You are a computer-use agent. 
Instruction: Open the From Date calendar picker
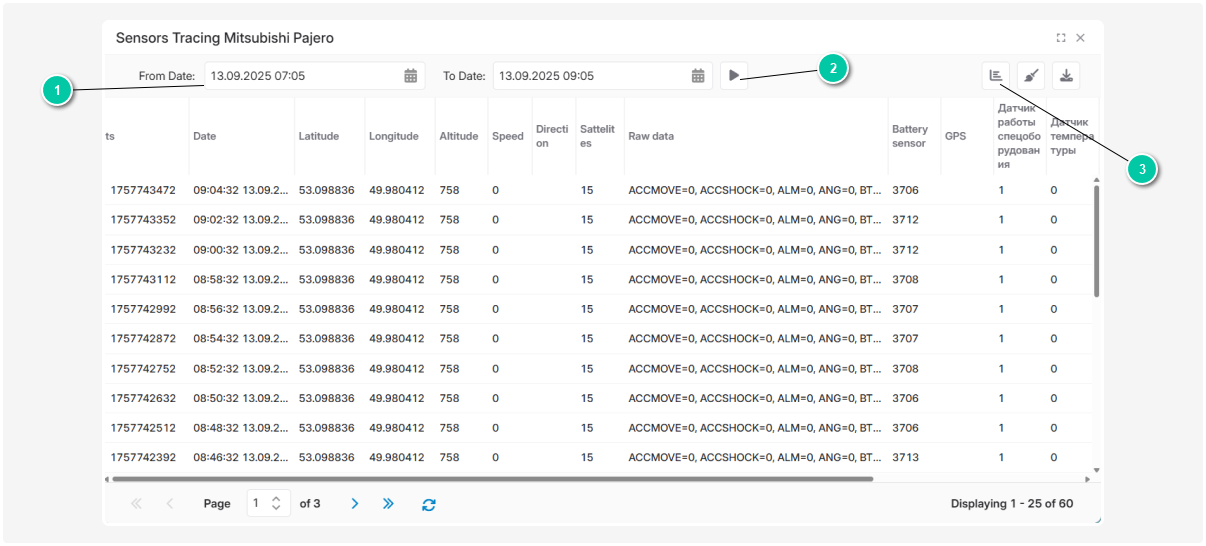click(x=411, y=76)
